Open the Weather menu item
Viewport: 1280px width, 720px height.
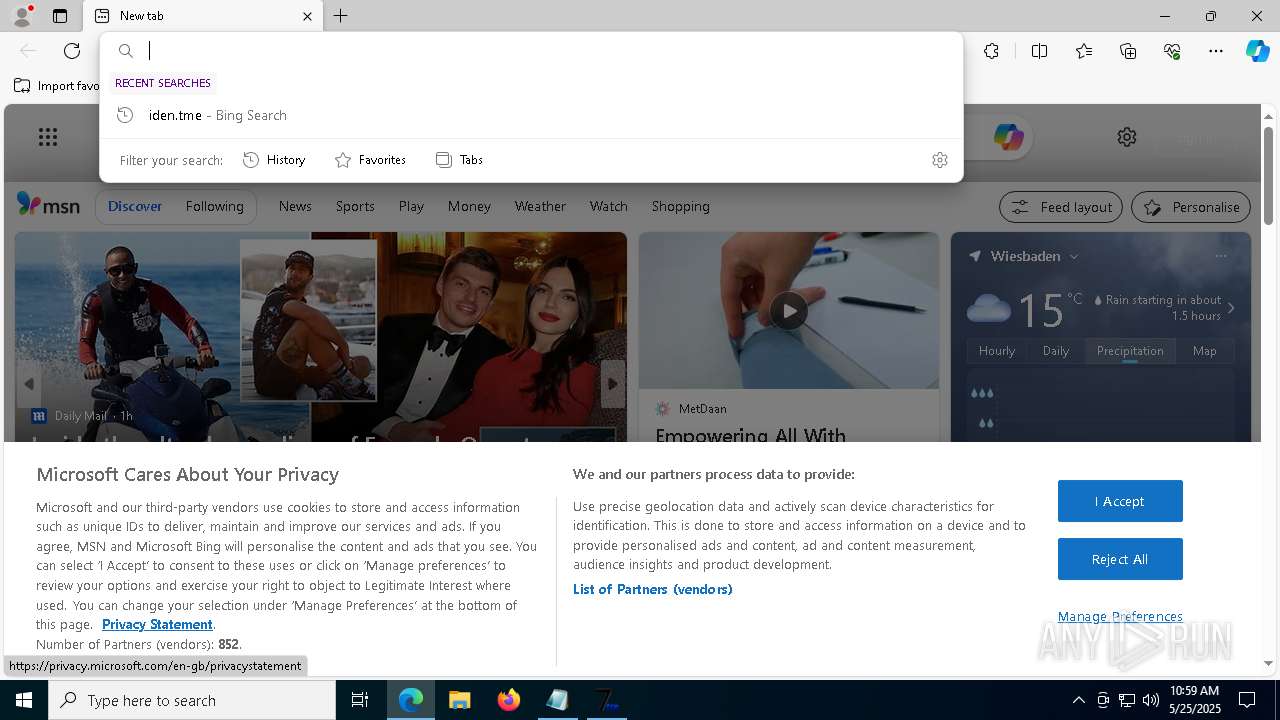click(x=540, y=206)
